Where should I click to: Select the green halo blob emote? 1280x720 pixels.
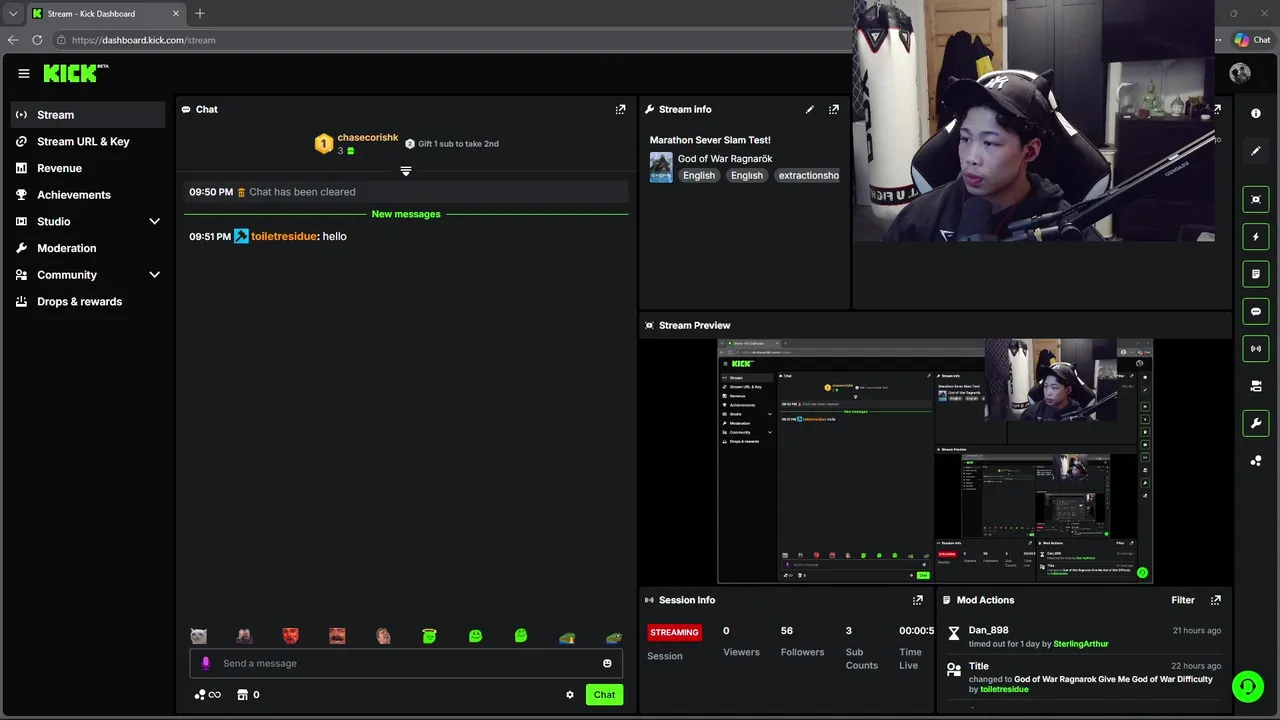point(429,636)
